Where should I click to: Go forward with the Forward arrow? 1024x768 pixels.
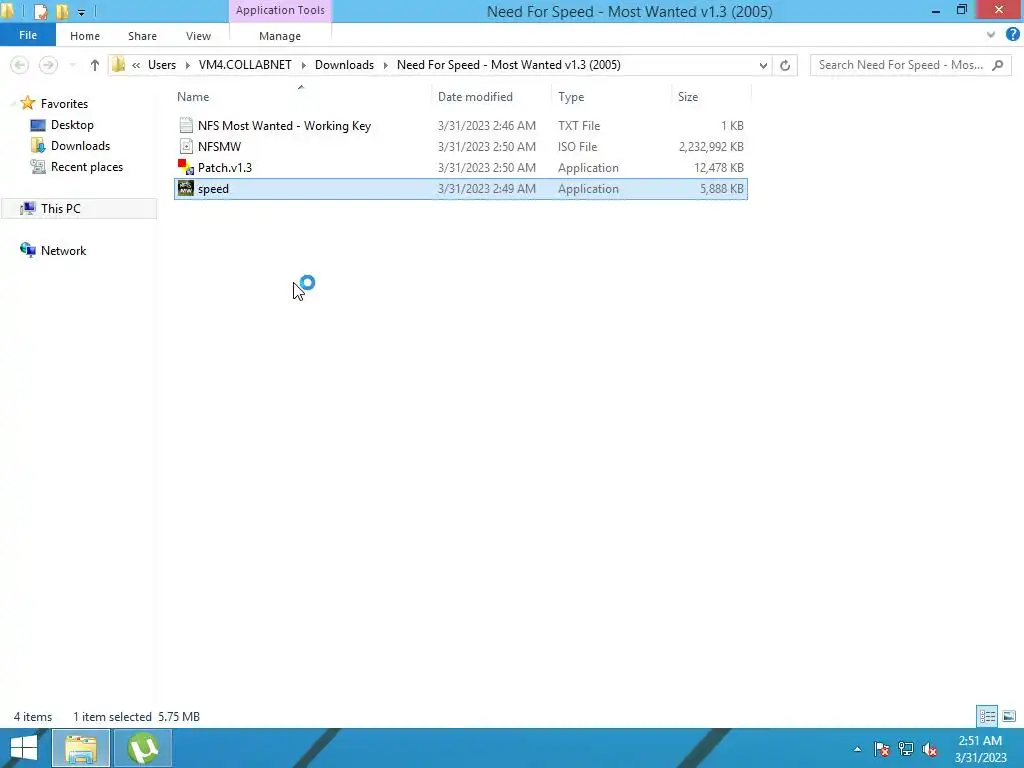tap(48, 65)
